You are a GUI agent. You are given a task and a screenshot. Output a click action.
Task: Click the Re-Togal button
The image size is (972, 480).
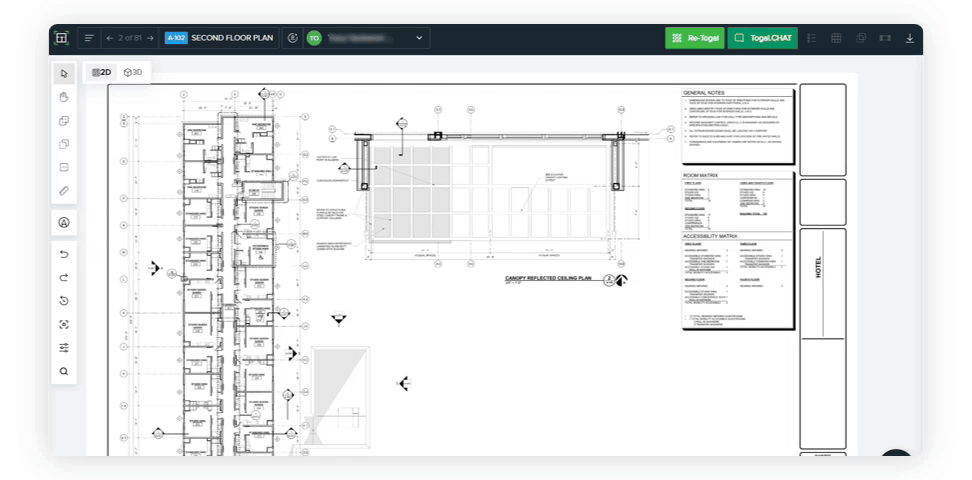click(x=694, y=38)
